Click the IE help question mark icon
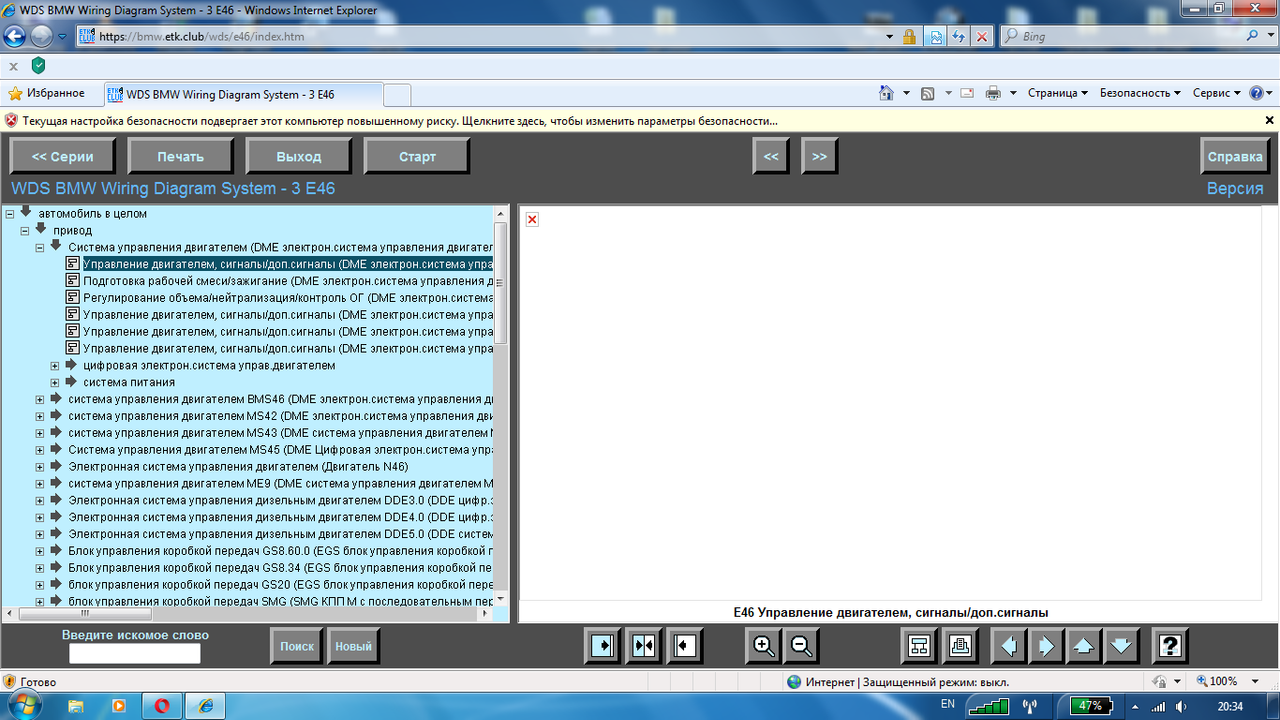Screen dimensions: 1280x720 (1257, 93)
